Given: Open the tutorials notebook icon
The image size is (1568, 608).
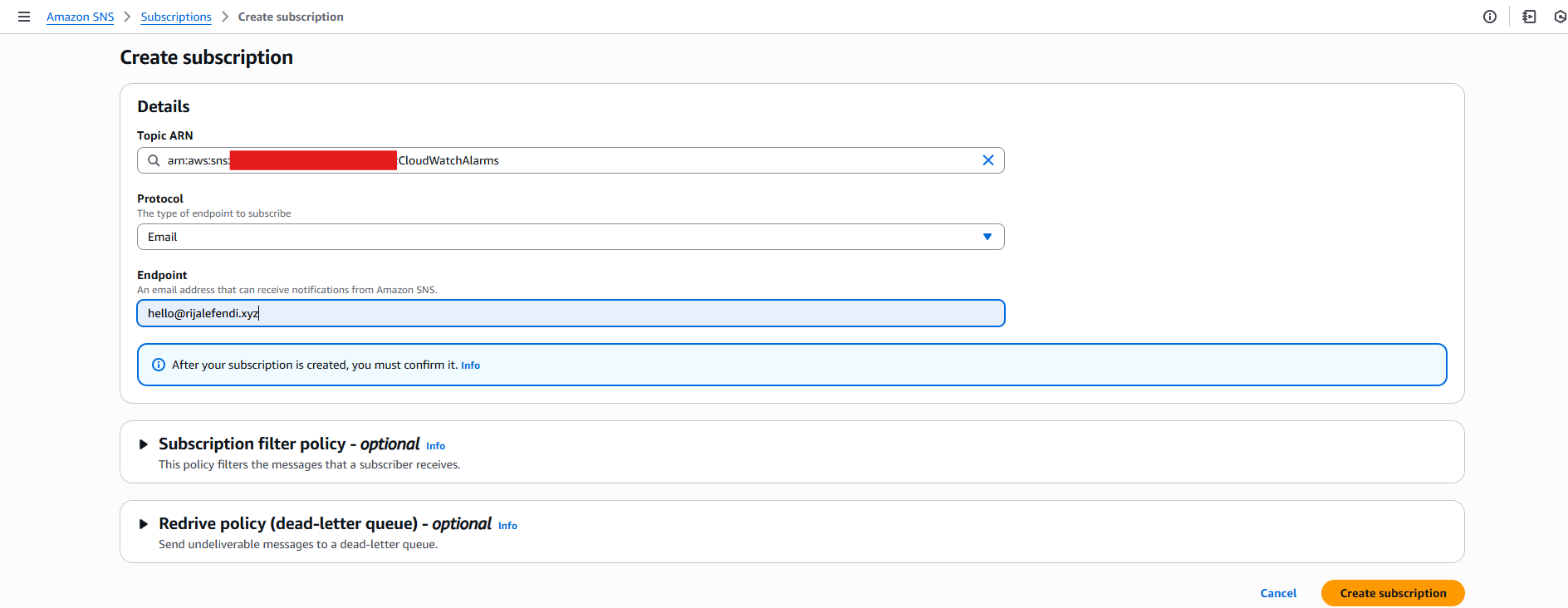Looking at the screenshot, I should [1529, 17].
